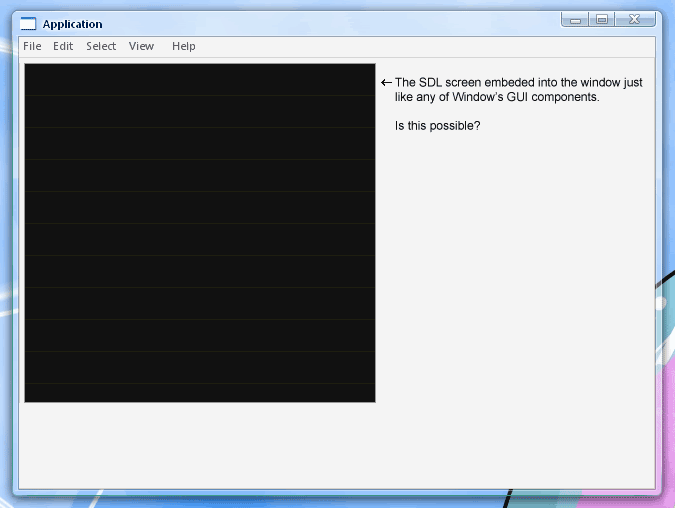This screenshot has width=675, height=508.
Task: Maximize the Application window
Action: [602, 19]
